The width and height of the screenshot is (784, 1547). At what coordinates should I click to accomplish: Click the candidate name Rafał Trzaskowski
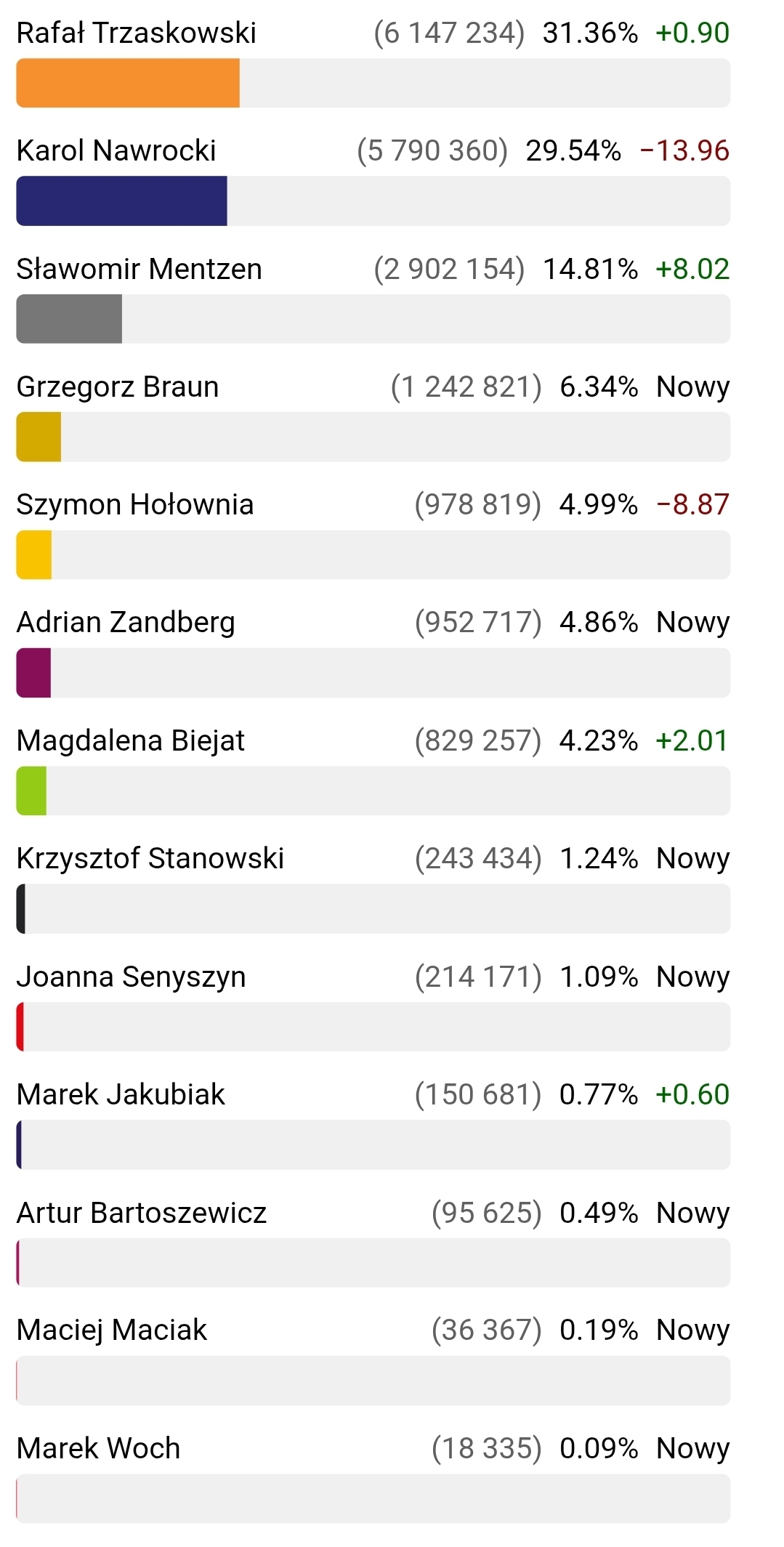coord(136,33)
